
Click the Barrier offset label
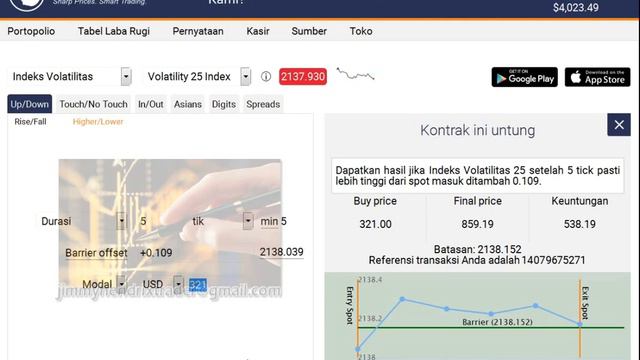pos(96,253)
